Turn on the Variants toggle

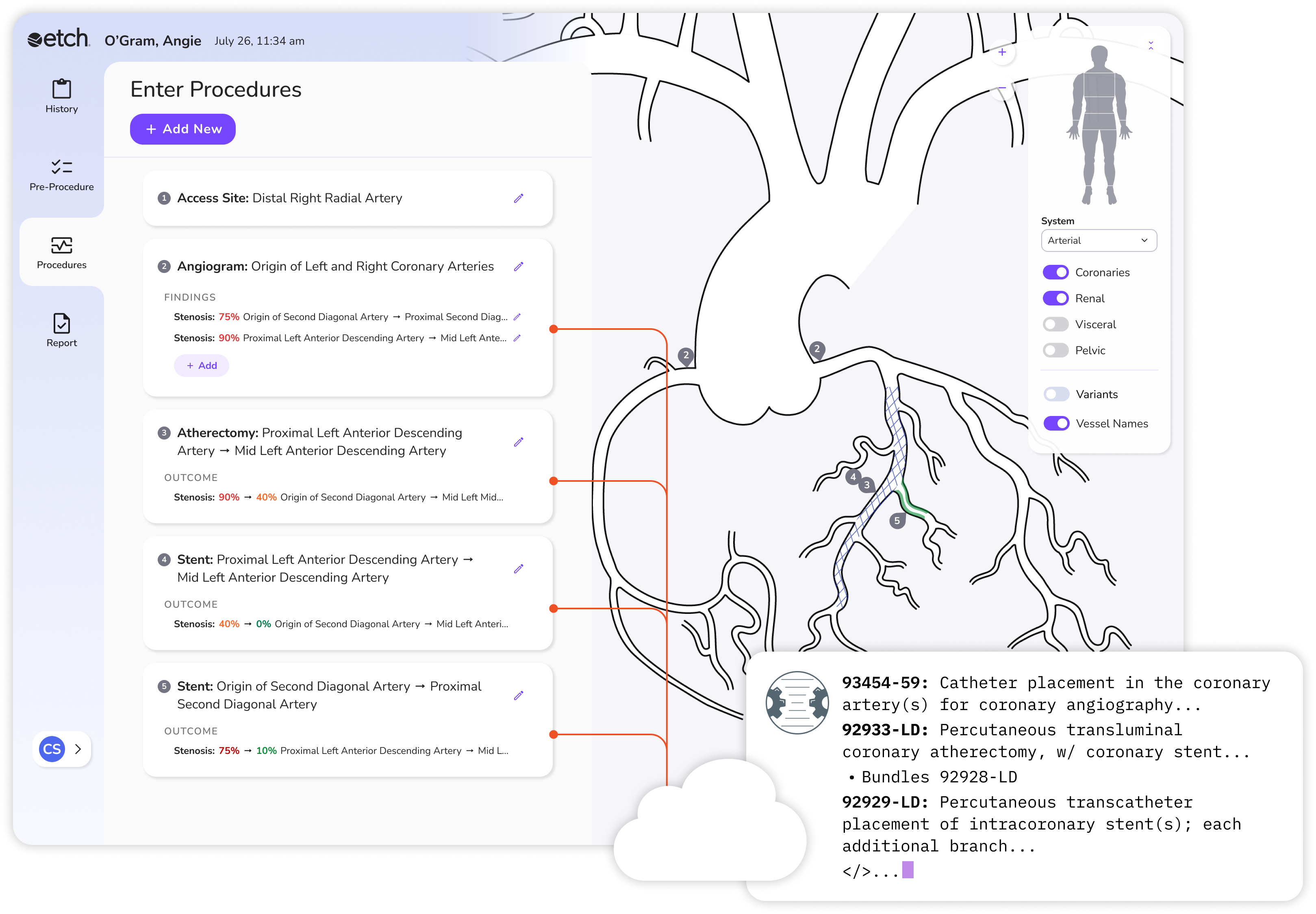[1056, 394]
